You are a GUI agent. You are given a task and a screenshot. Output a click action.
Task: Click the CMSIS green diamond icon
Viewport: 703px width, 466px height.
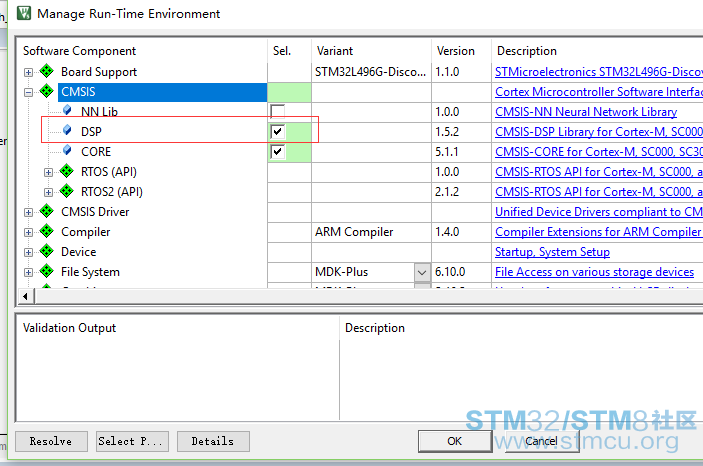47,91
